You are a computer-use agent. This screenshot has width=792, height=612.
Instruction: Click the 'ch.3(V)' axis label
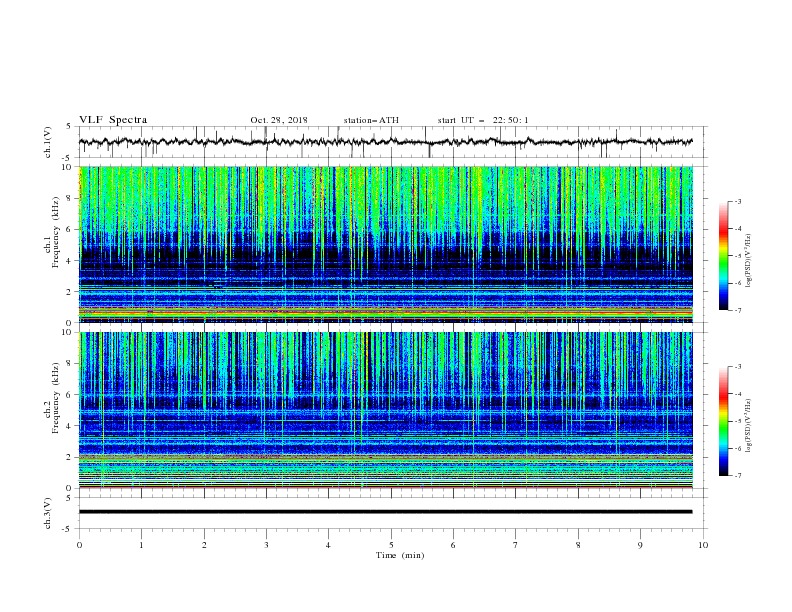(x=48, y=513)
